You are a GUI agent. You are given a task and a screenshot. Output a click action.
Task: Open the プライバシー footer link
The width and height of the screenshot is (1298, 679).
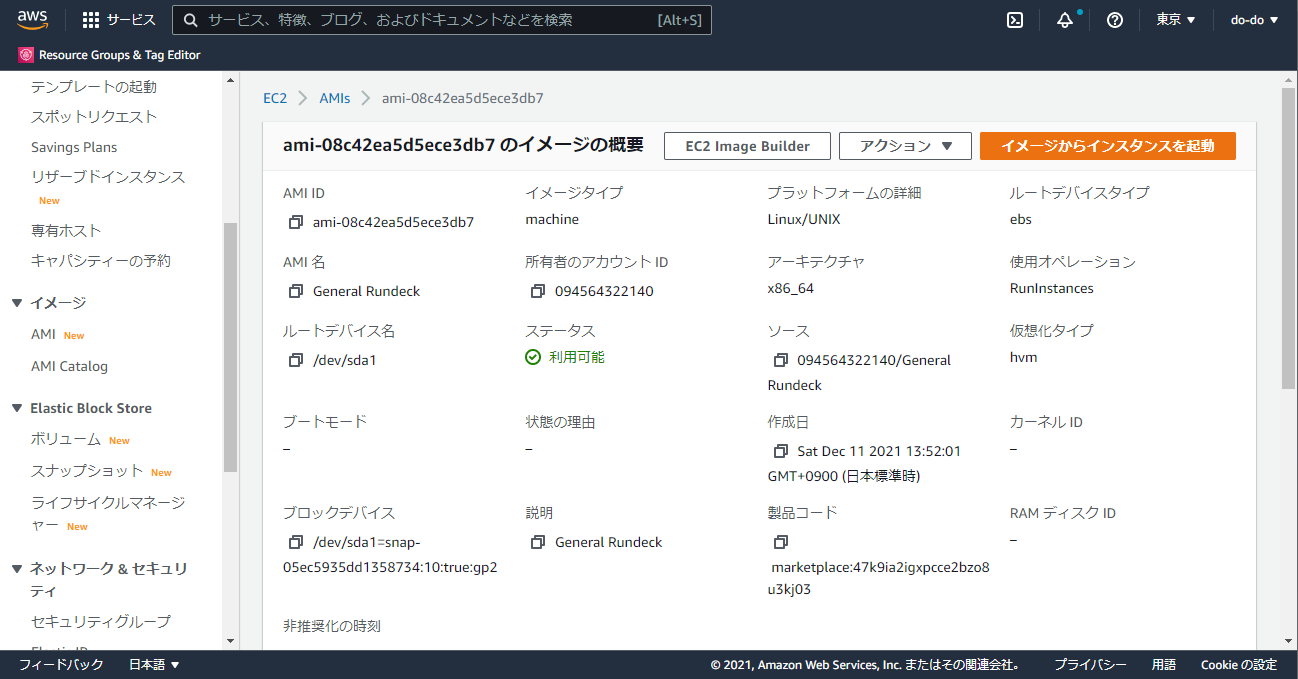click(x=1090, y=665)
